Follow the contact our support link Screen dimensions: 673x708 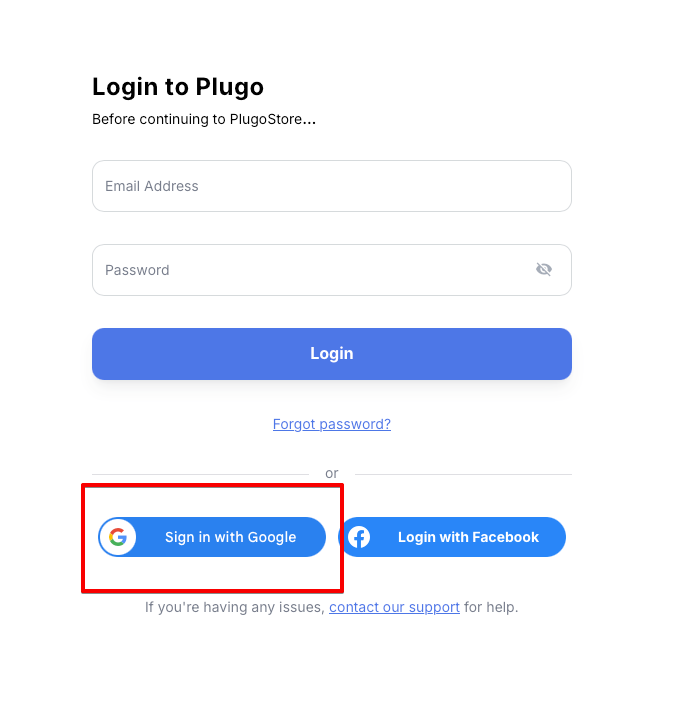[x=394, y=607]
